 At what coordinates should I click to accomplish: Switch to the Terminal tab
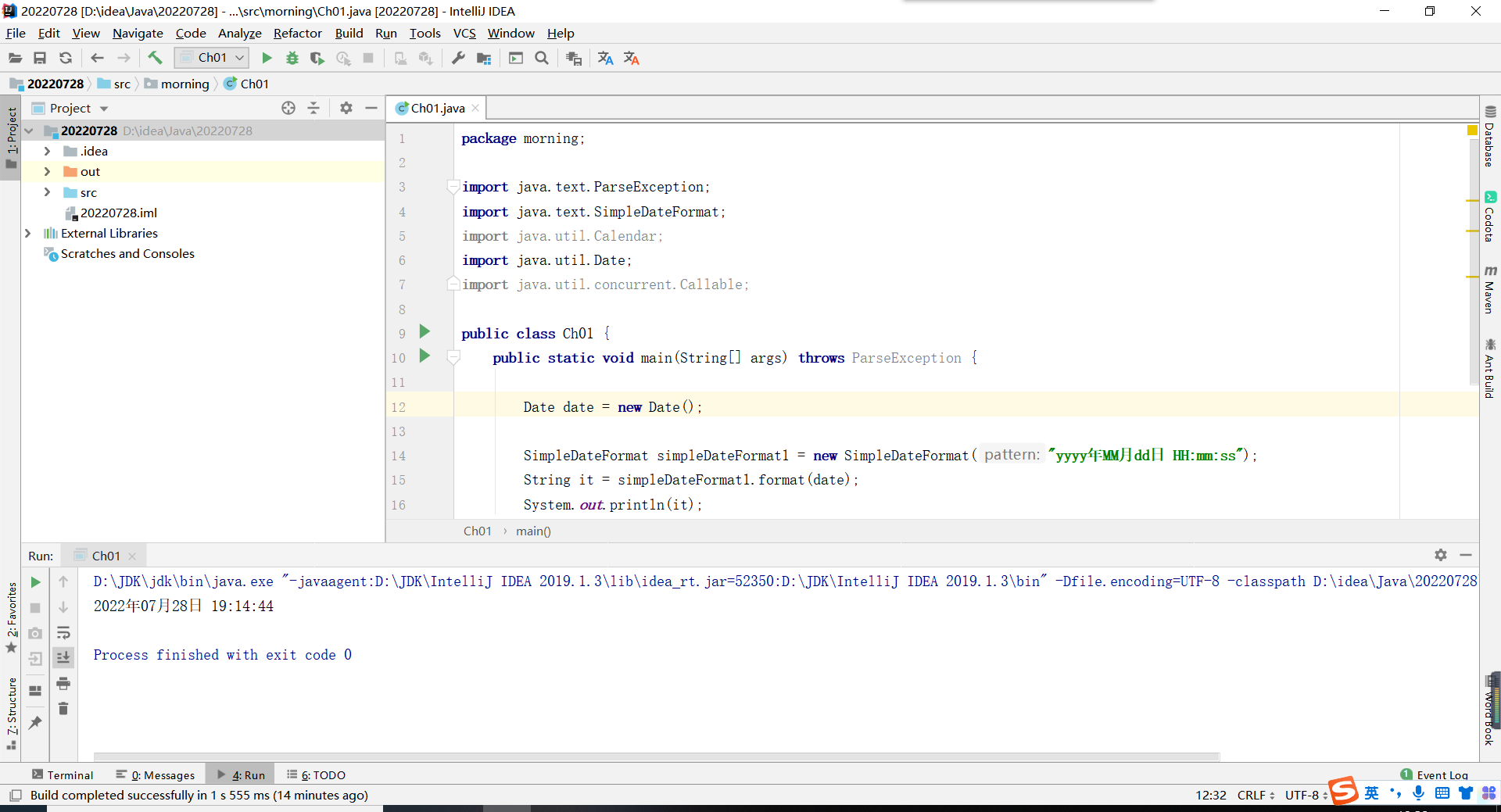click(63, 774)
